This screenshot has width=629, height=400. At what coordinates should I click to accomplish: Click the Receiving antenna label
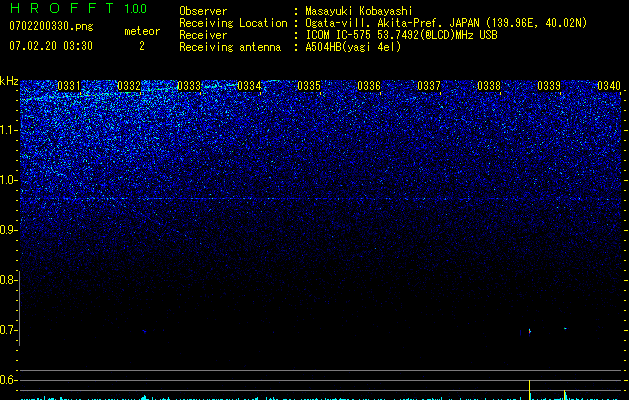pyautogui.click(x=230, y=47)
